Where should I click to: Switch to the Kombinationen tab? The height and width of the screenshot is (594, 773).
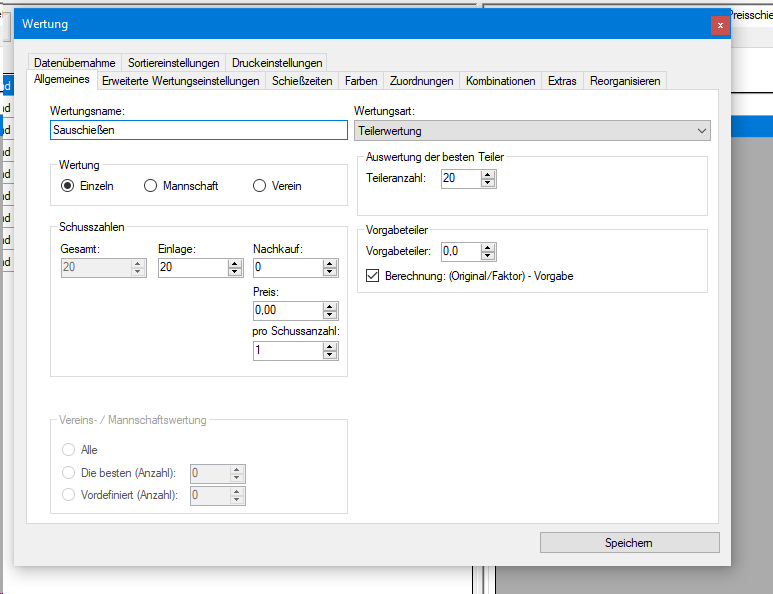click(x=500, y=81)
